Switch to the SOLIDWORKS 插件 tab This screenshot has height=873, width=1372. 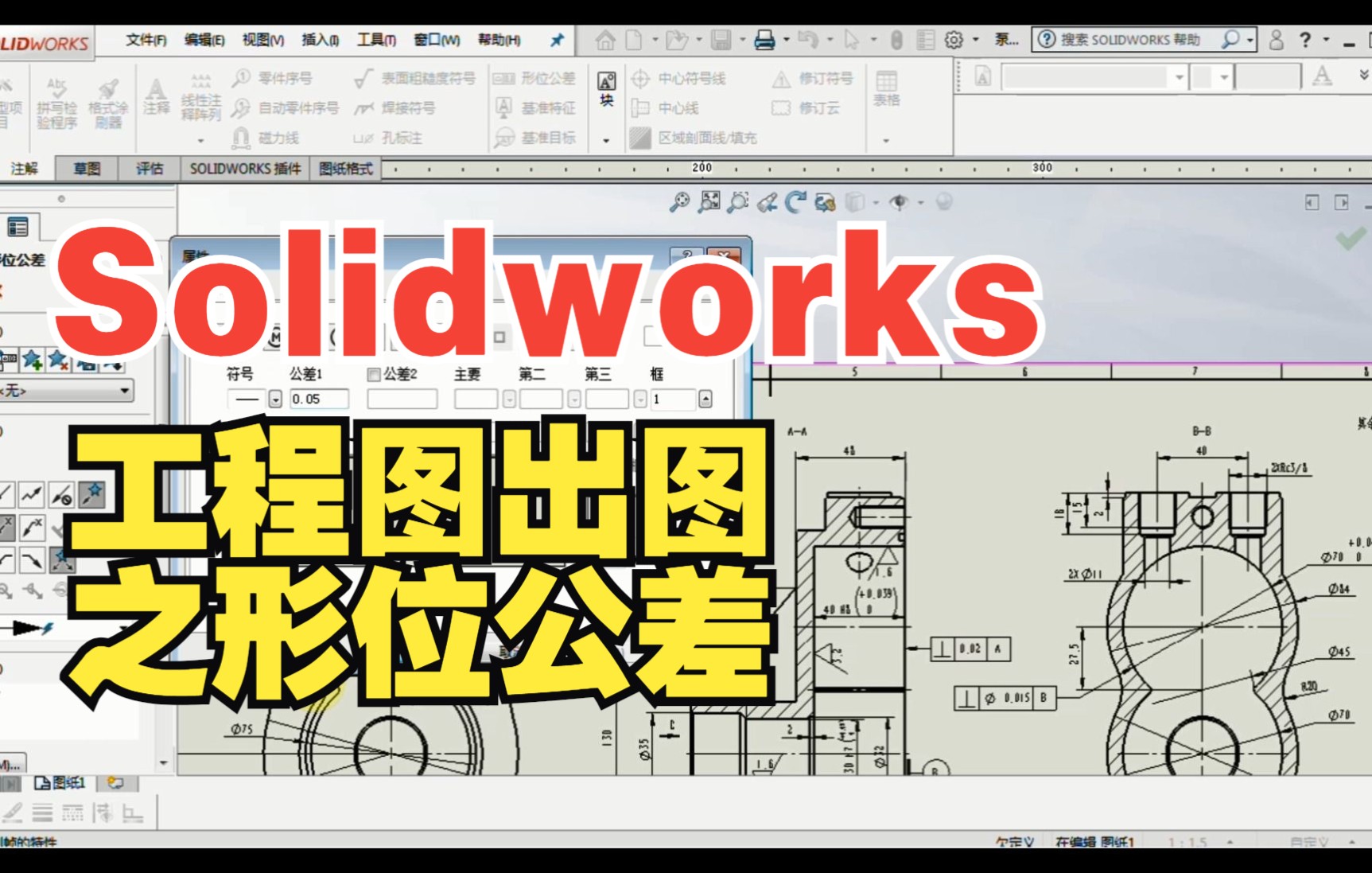click(245, 169)
